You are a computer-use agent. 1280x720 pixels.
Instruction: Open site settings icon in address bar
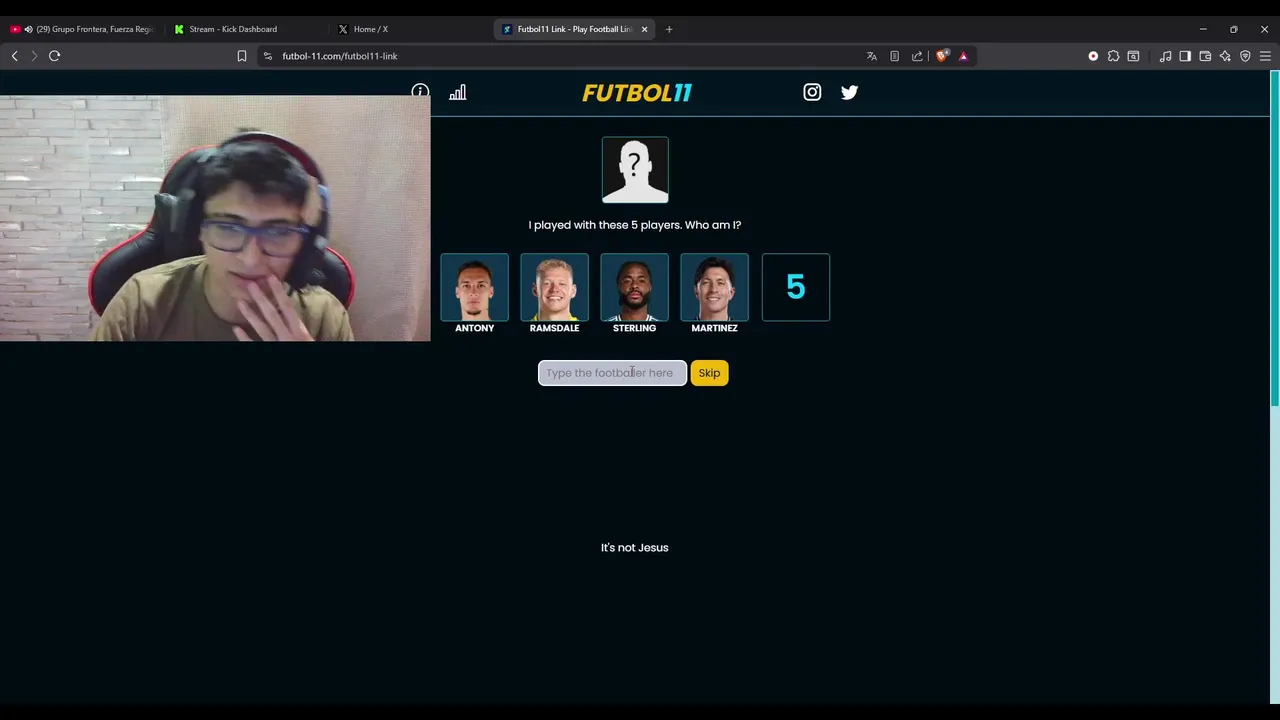click(268, 56)
